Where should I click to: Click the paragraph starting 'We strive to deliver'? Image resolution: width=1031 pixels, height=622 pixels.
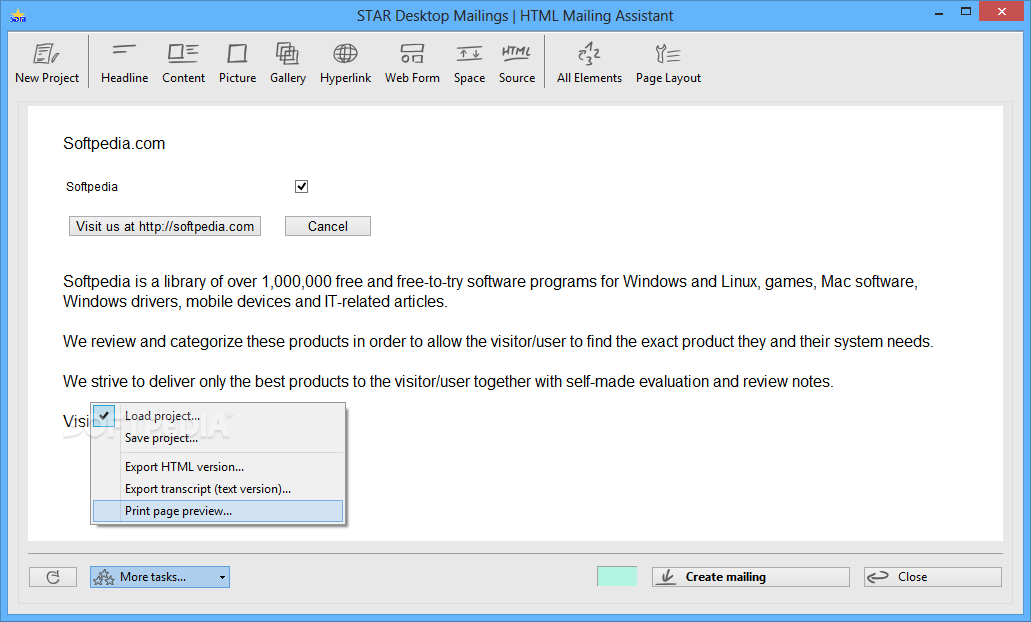tap(448, 381)
